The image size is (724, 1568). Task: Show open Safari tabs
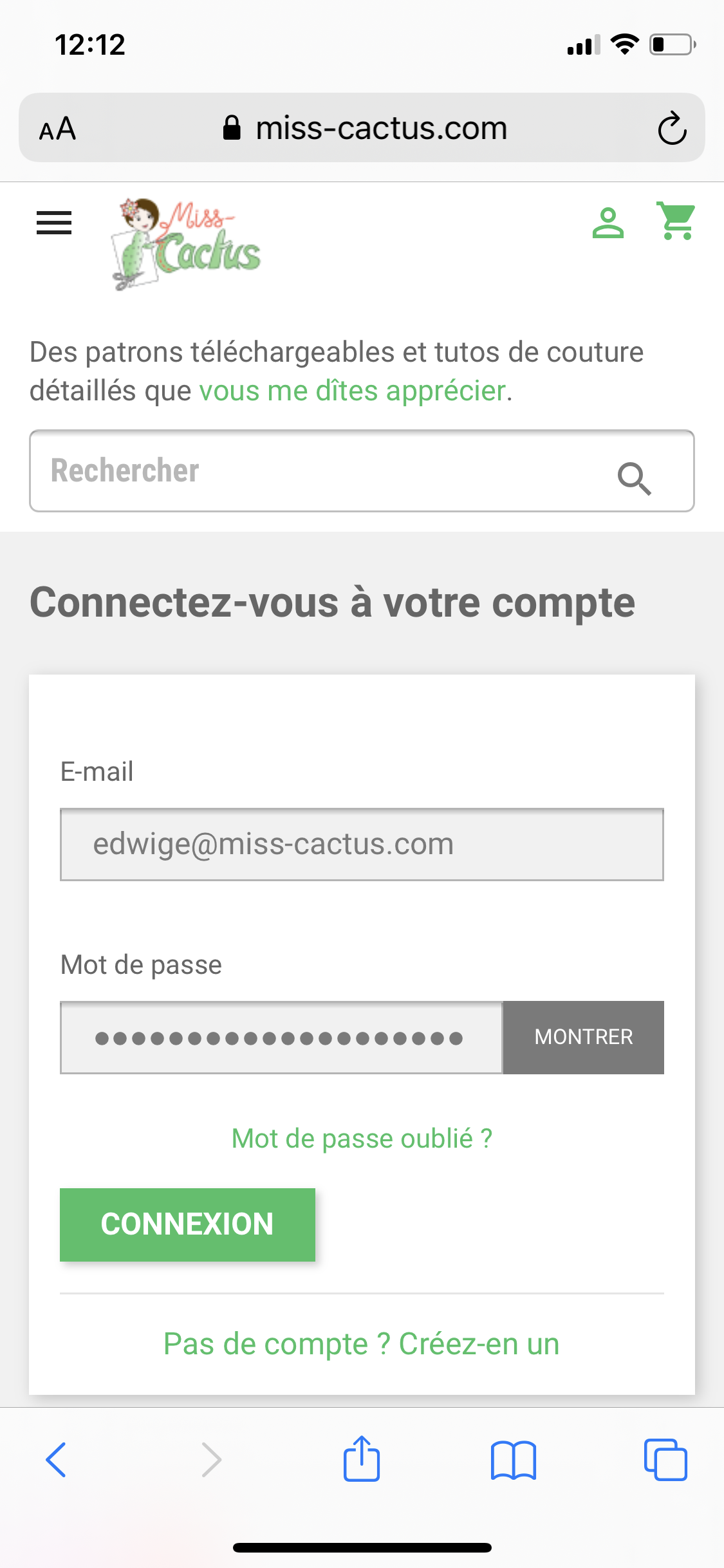(x=665, y=1460)
